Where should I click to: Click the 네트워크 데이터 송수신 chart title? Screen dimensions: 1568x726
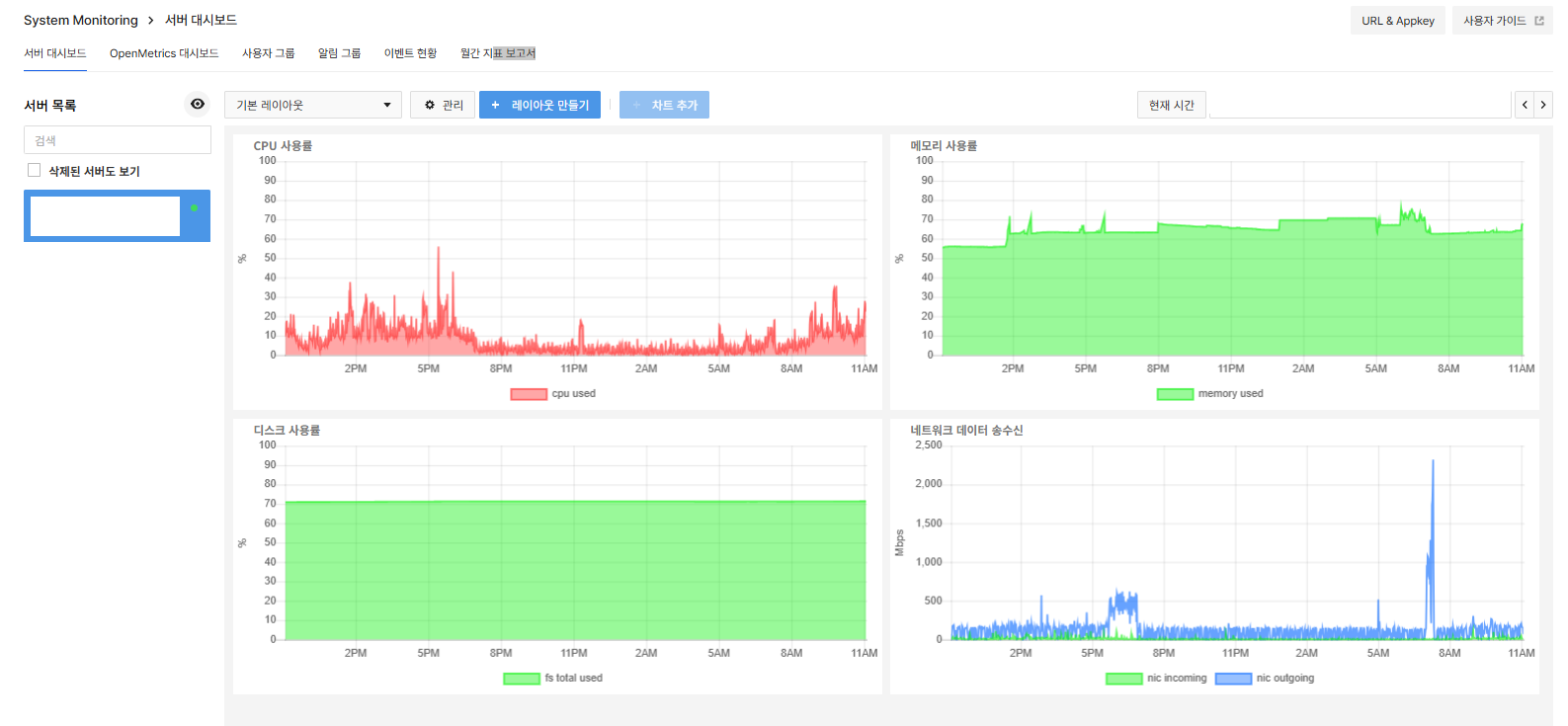click(x=966, y=430)
